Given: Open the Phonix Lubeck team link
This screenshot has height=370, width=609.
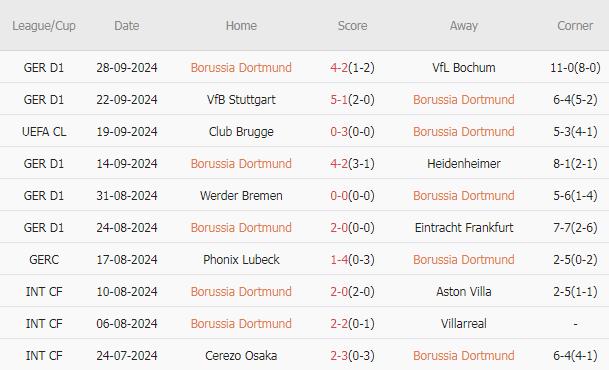Looking at the screenshot, I should [x=241, y=259].
